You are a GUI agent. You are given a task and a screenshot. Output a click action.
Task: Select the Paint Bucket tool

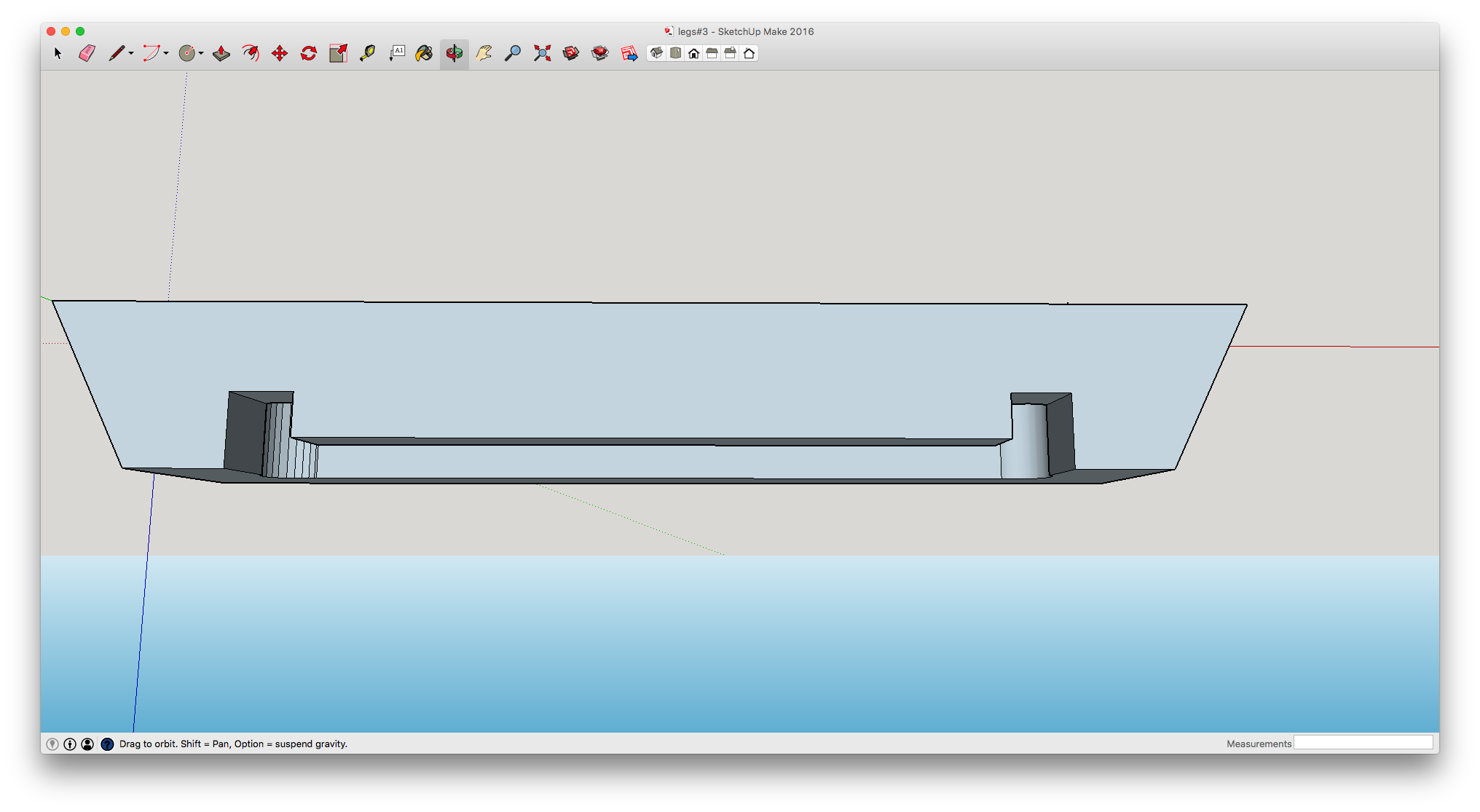[x=424, y=53]
